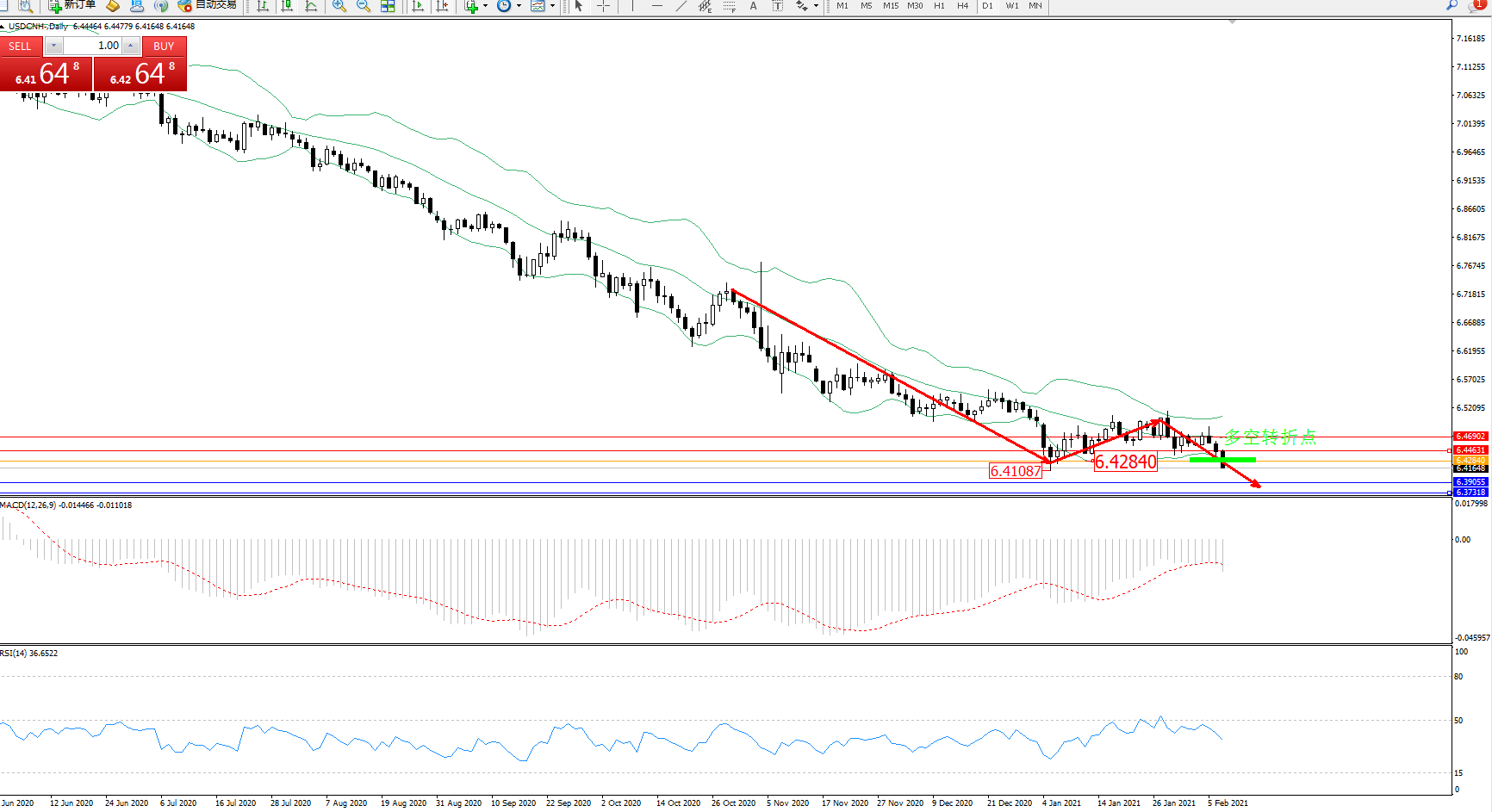Open the tile windows grid icon
The height and width of the screenshot is (812, 1492).
[388, 6]
